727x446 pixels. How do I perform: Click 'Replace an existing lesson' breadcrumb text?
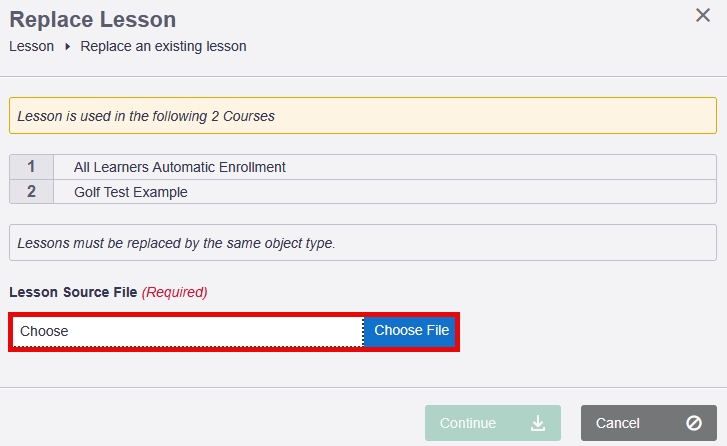(x=163, y=46)
